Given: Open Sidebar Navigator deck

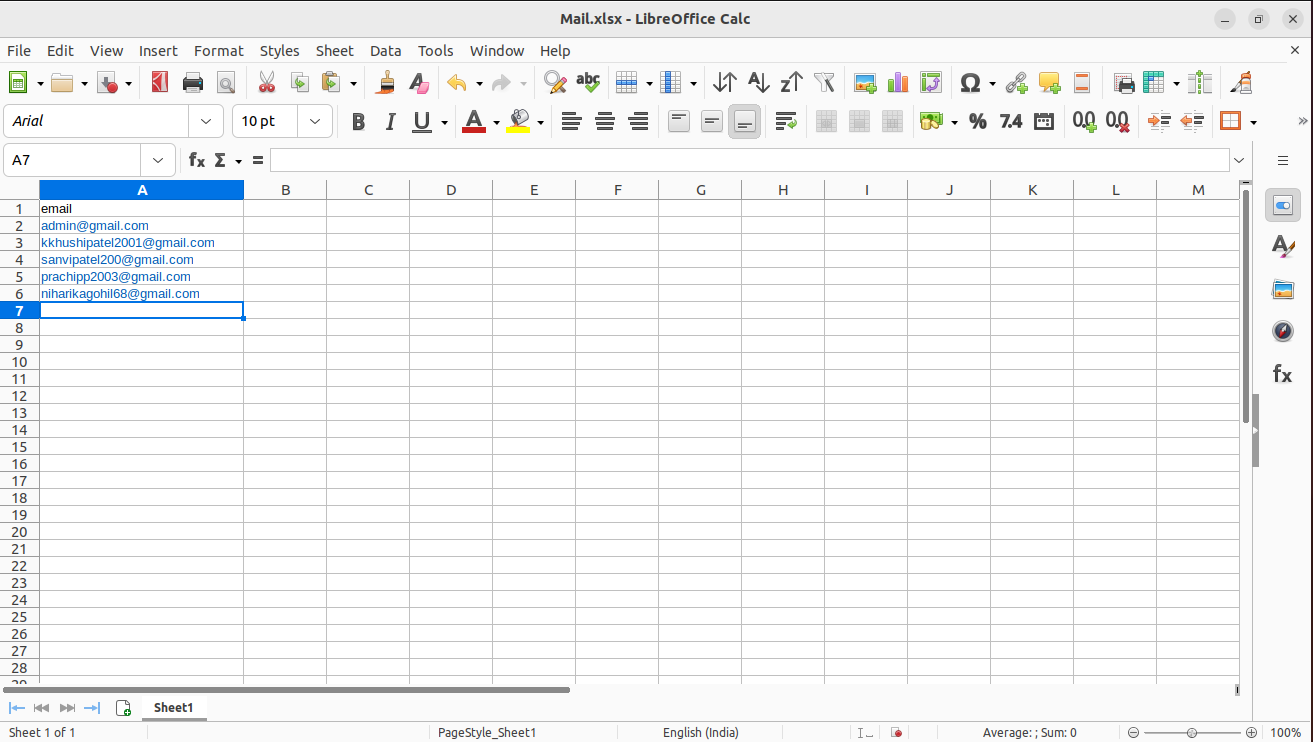Looking at the screenshot, I should click(1282, 331).
